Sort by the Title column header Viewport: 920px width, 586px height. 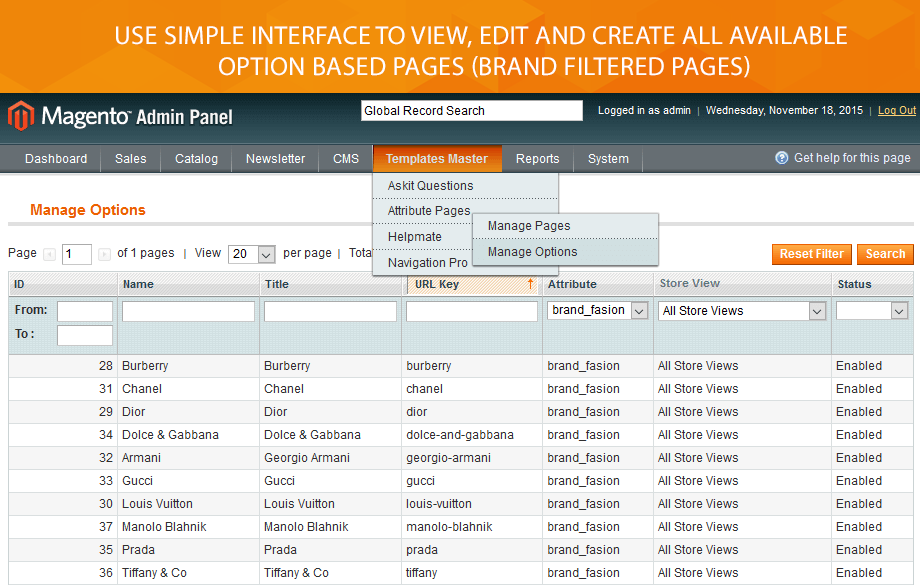330,284
